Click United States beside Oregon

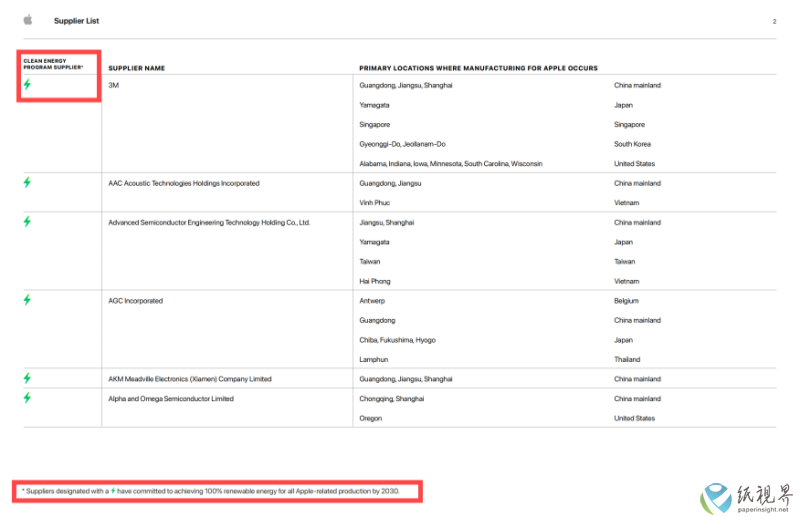634,418
